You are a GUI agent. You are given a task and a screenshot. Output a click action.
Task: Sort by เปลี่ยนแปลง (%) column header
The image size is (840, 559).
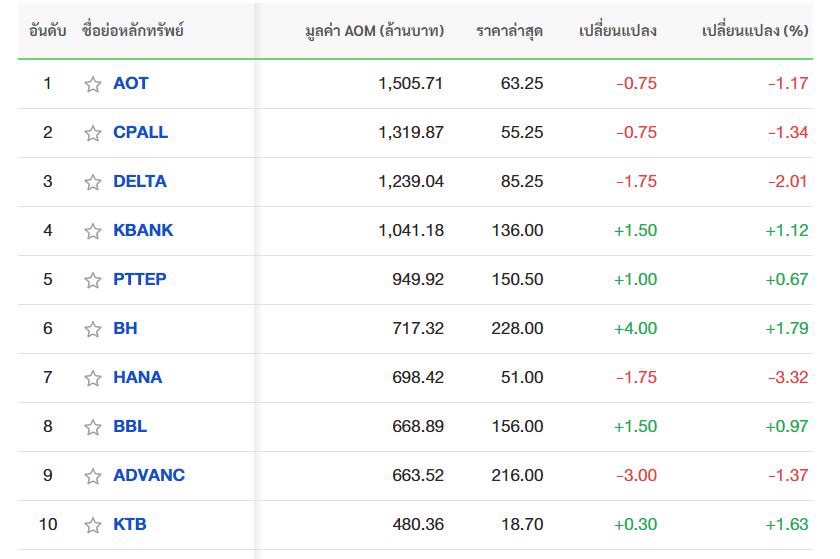click(755, 31)
